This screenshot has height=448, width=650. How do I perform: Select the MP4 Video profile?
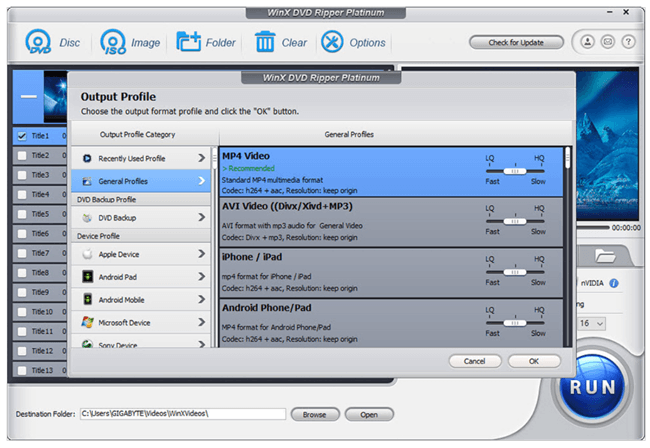pyautogui.click(x=391, y=172)
